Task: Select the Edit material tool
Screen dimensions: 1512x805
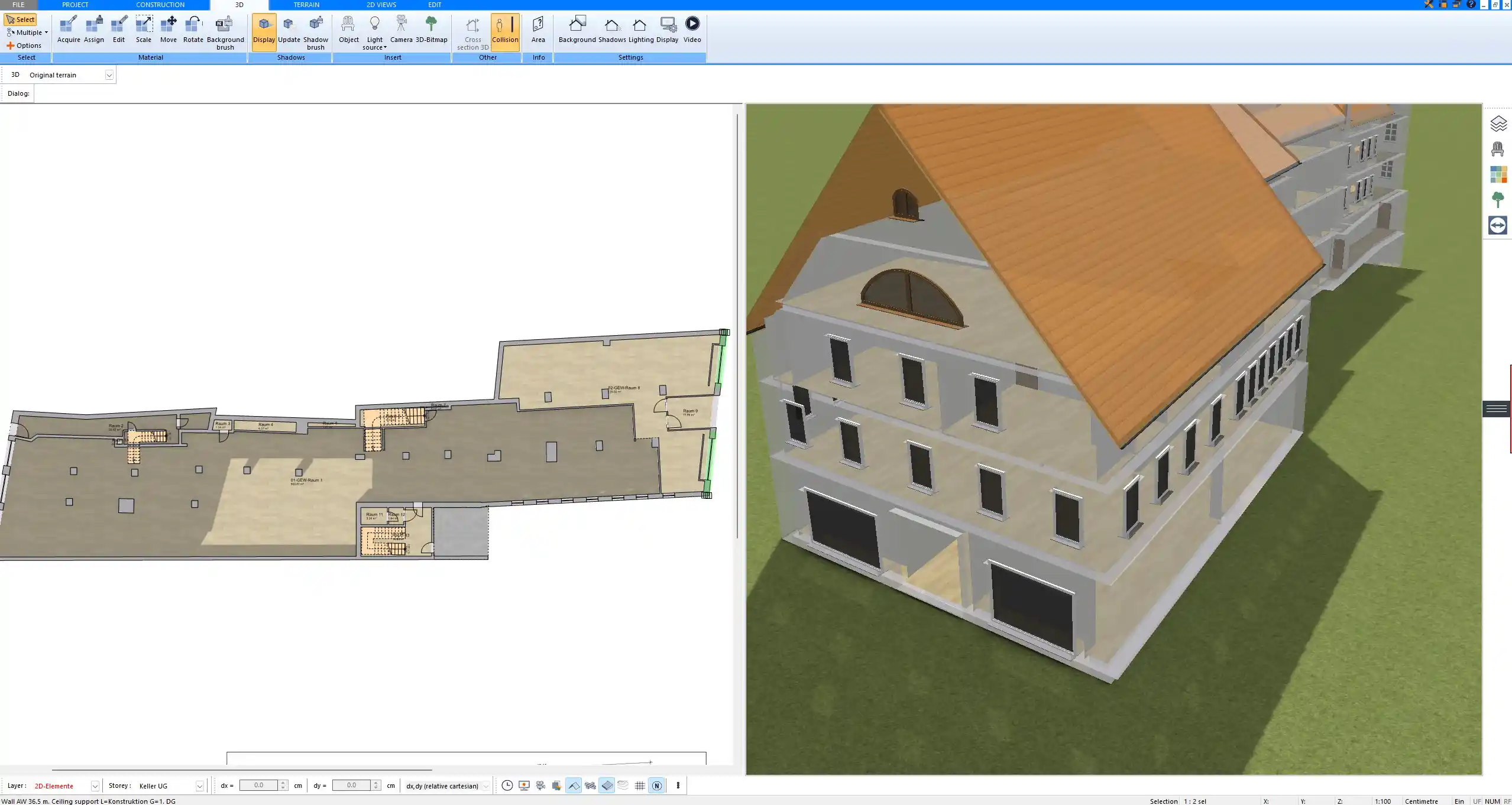Action: pos(119,30)
